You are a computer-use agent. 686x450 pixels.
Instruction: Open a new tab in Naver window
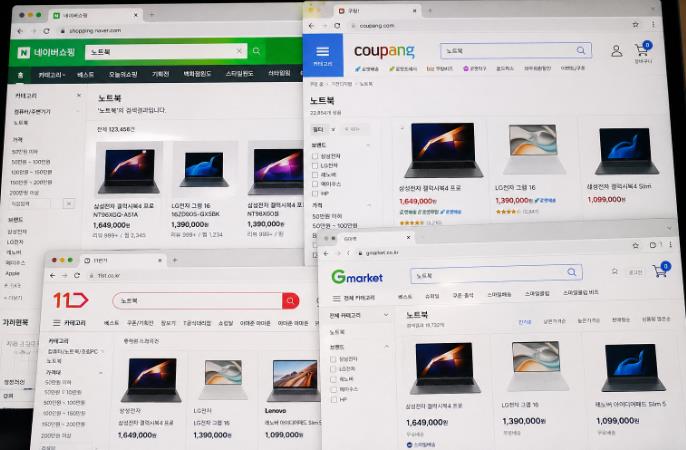152,15
